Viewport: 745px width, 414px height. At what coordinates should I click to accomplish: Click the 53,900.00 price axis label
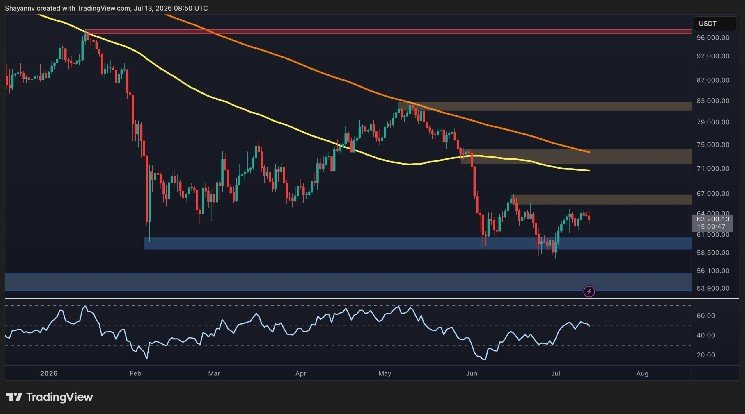click(713, 288)
